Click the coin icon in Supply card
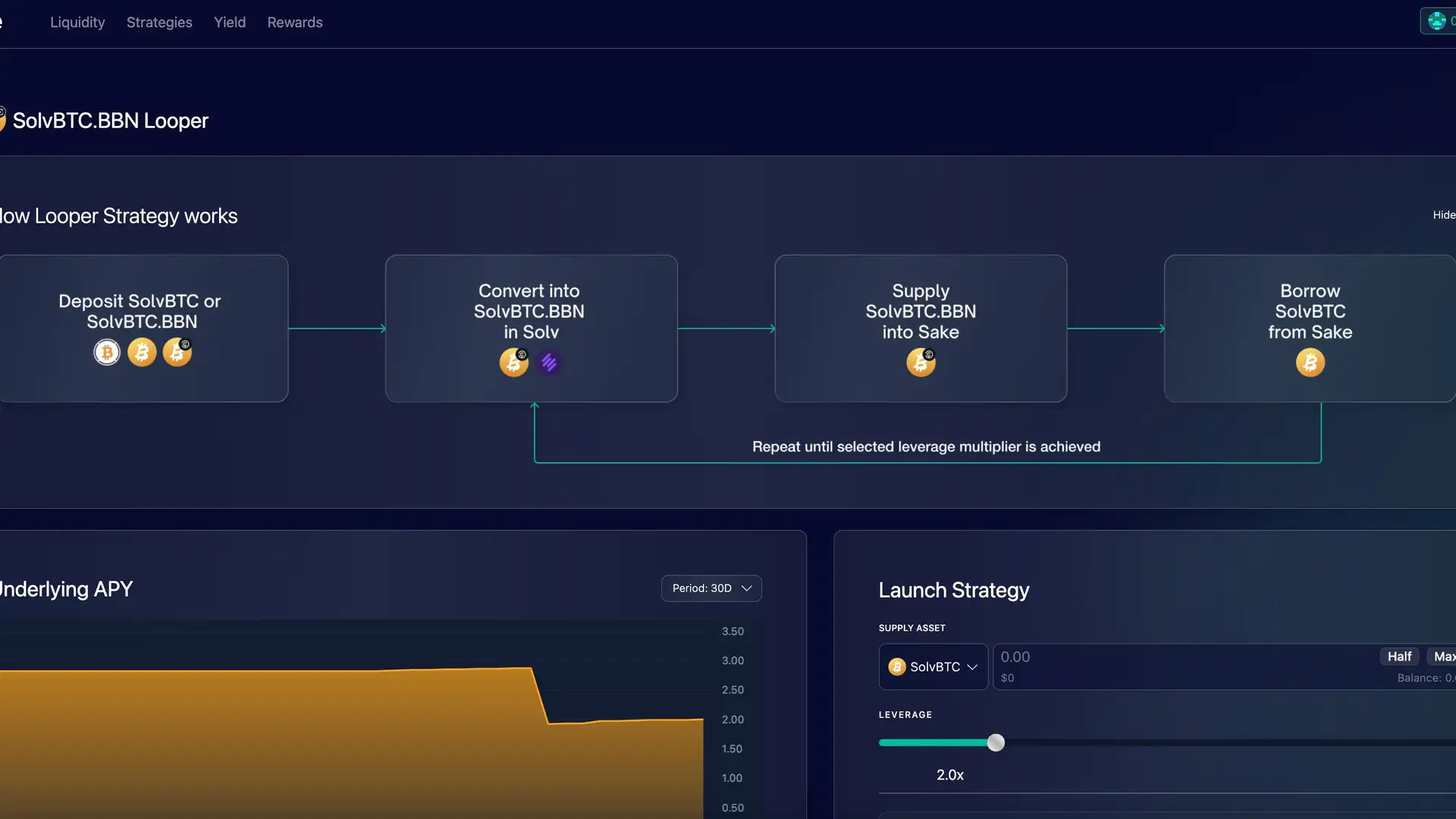Image resolution: width=1456 pixels, height=819 pixels. click(921, 362)
